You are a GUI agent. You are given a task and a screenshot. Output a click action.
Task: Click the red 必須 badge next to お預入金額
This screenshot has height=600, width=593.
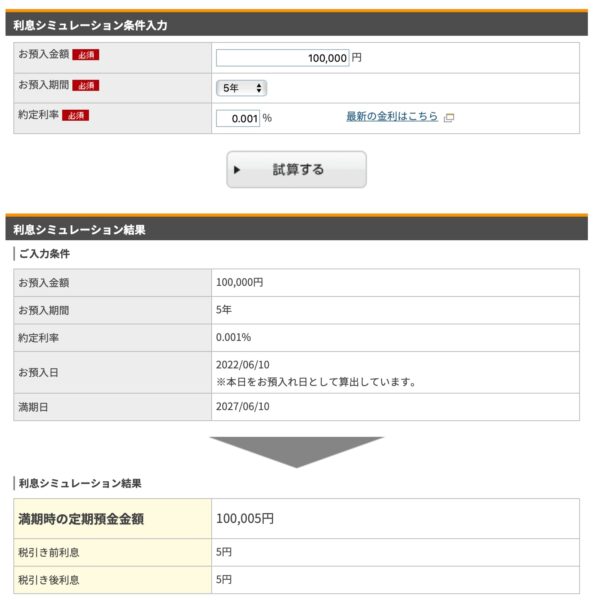tap(86, 55)
